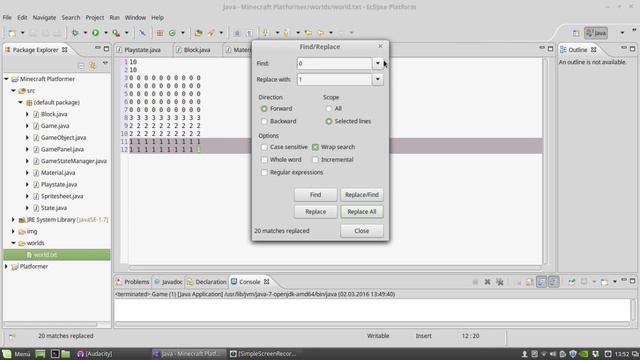Screen dimensions: 640x360
Task: Click the Next Annotation toolbar icon
Action: point(266,33)
